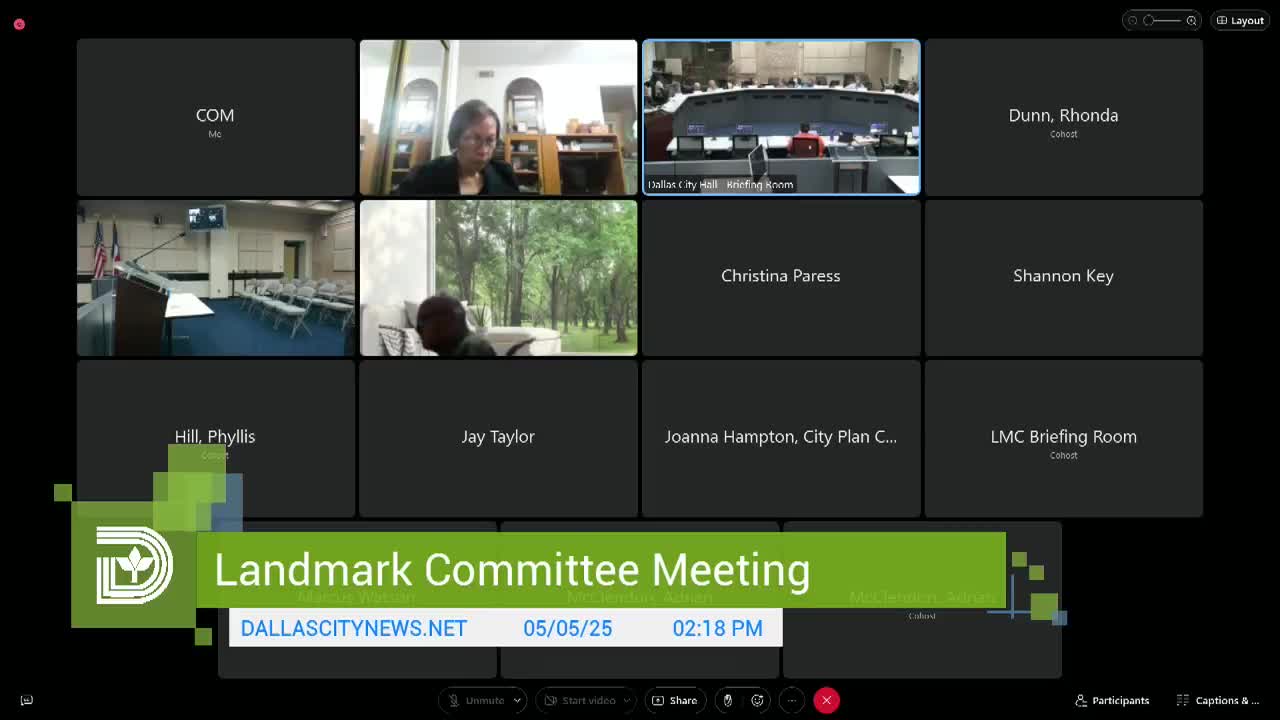Open the Reactions emoji icon
The height and width of the screenshot is (720, 1280).
(757, 700)
